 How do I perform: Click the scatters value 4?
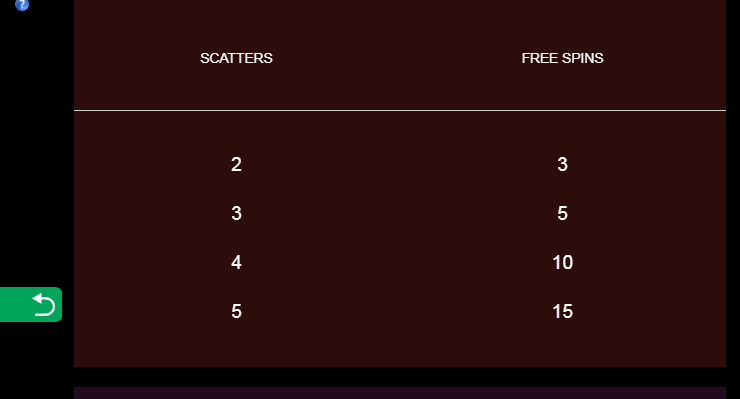(x=236, y=262)
